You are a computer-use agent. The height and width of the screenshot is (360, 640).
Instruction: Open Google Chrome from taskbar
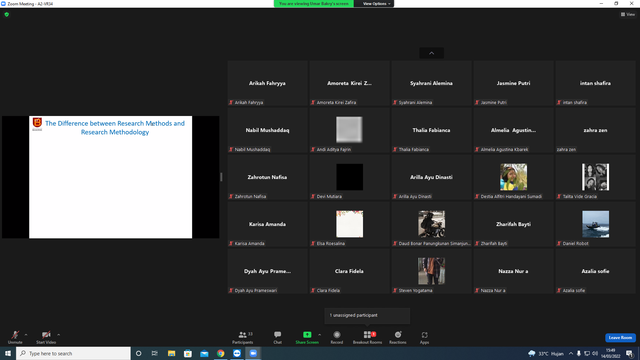tap(220, 353)
